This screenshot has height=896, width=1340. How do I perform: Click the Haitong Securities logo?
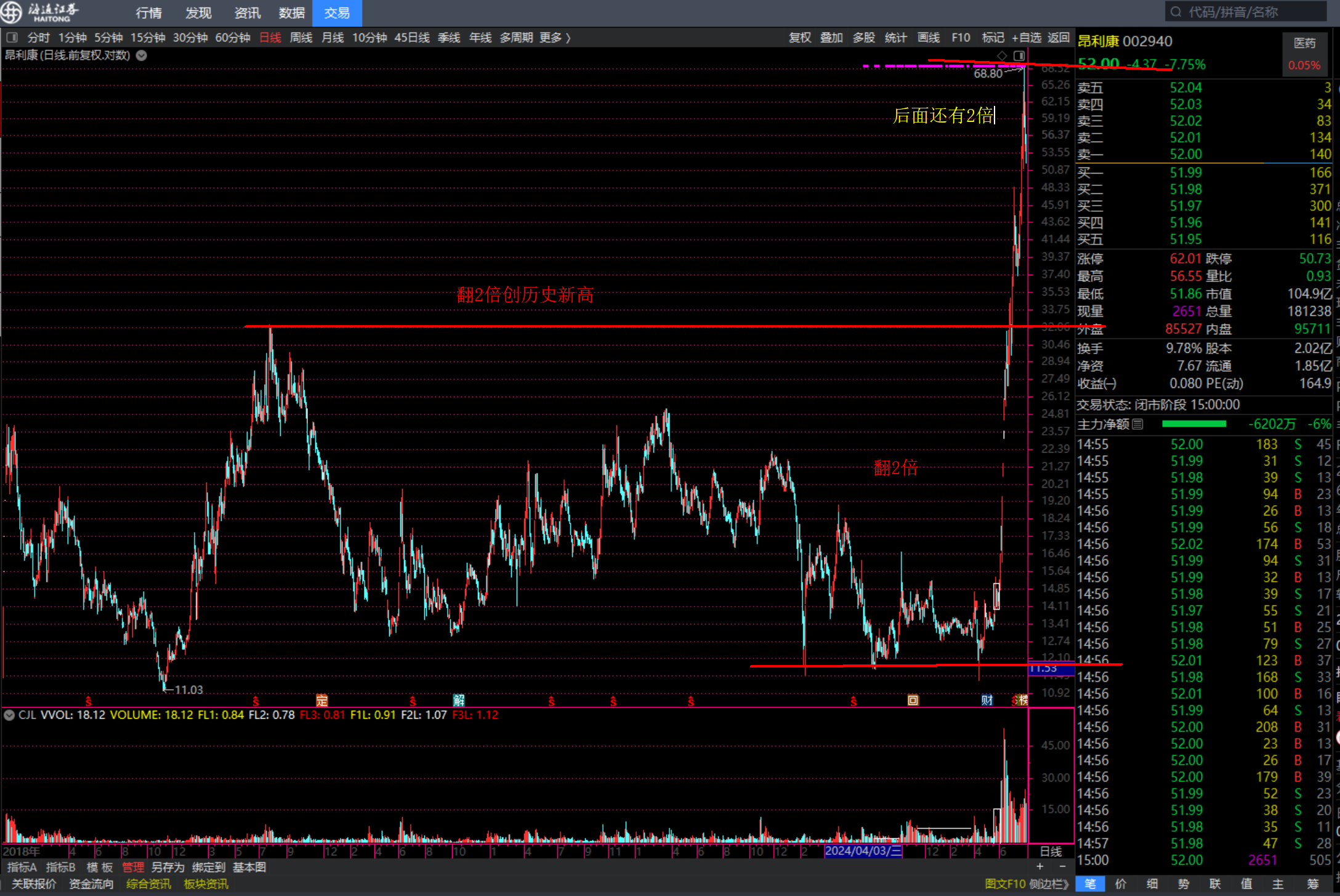click(x=41, y=12)
